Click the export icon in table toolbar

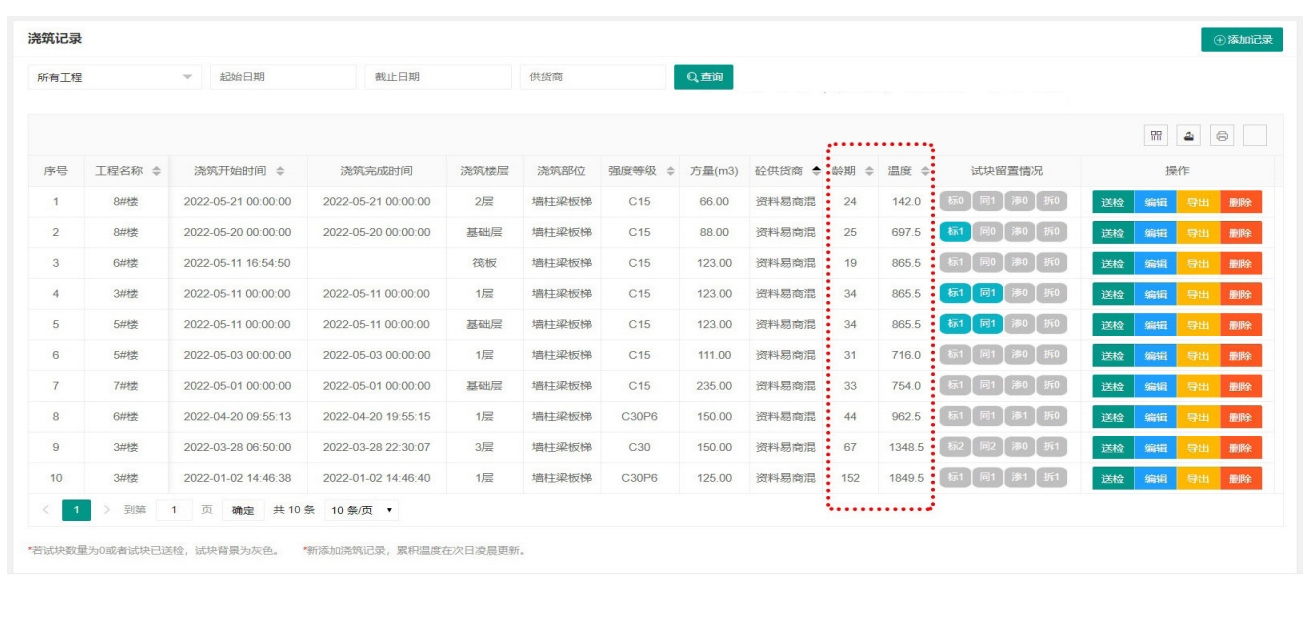[x=1189, y=136]
